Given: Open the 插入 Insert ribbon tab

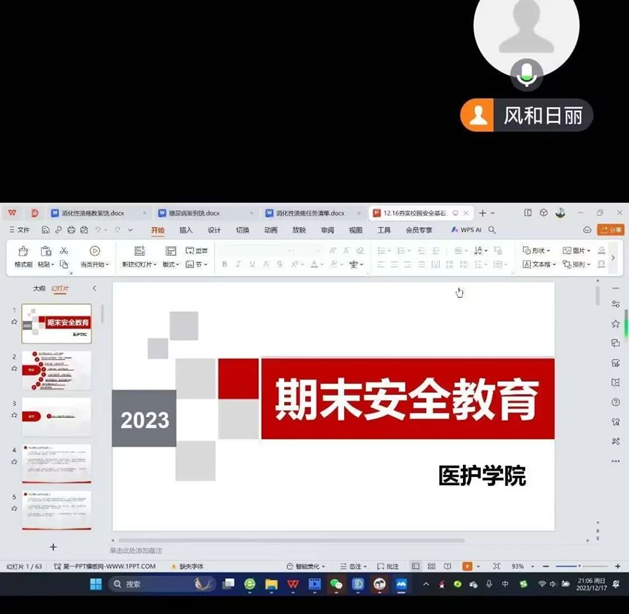Looking at the screenshot, I should pos(186,230).
